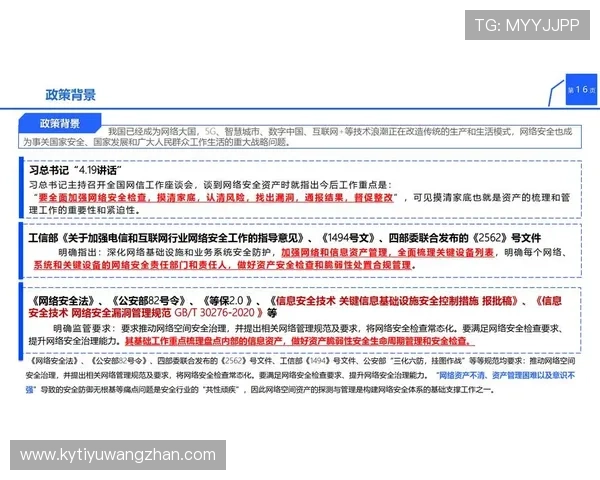Click quoted 共性顽疾 in footer paragraph
600x480 pixels.
click(x=220, y=390)
